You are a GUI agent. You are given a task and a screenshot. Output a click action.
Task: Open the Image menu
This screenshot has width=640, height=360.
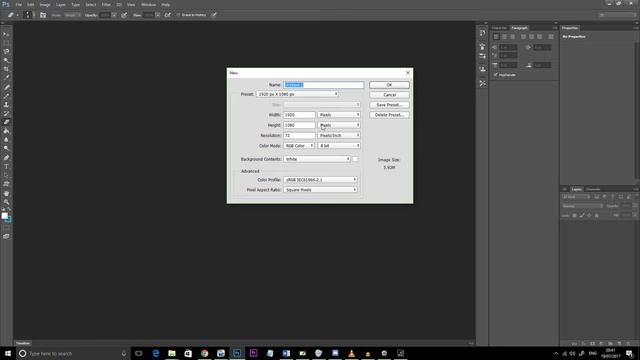(45, 4)
